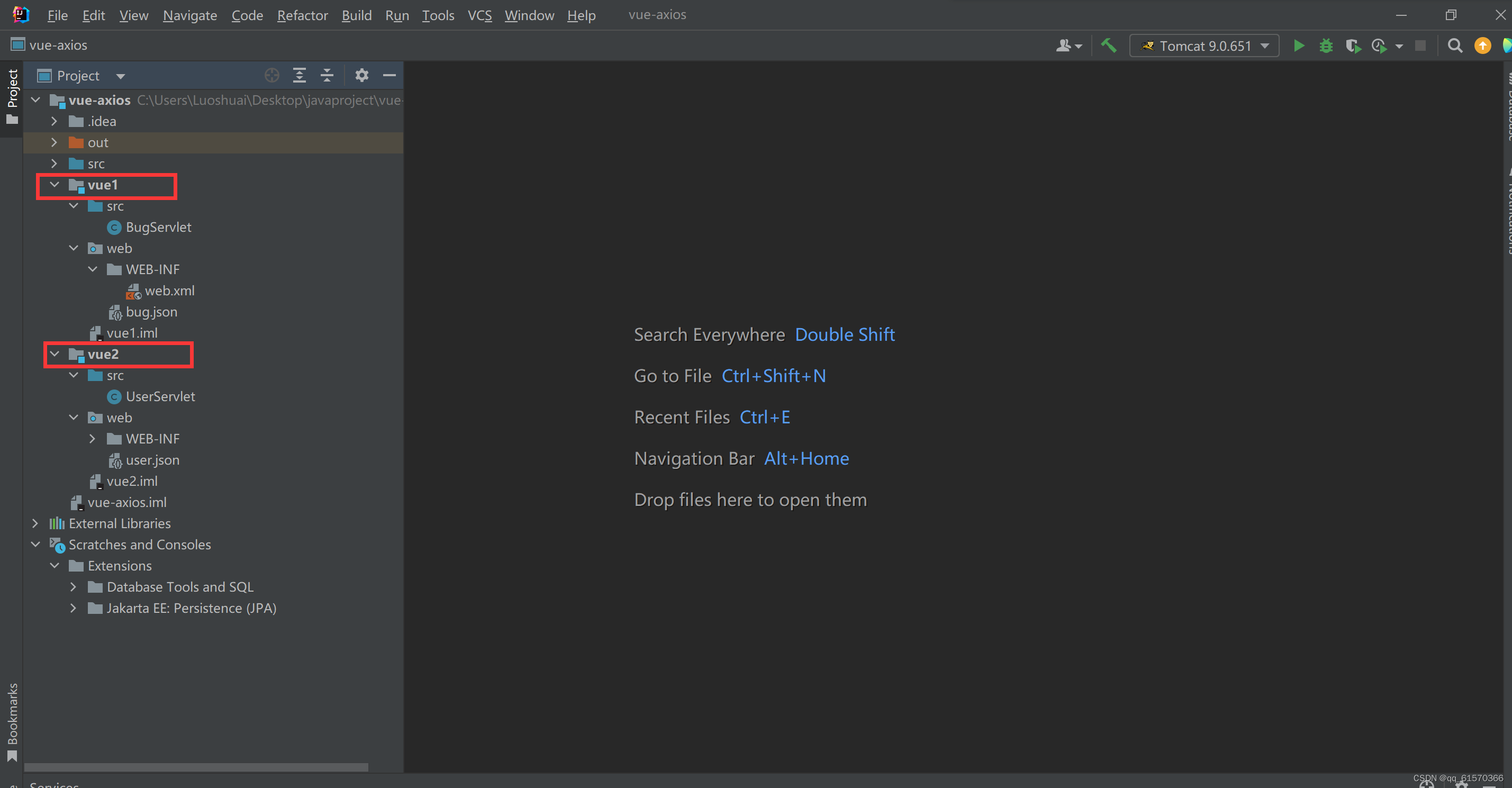
Task: Open the Build menu
Action: tap(356, 15)
